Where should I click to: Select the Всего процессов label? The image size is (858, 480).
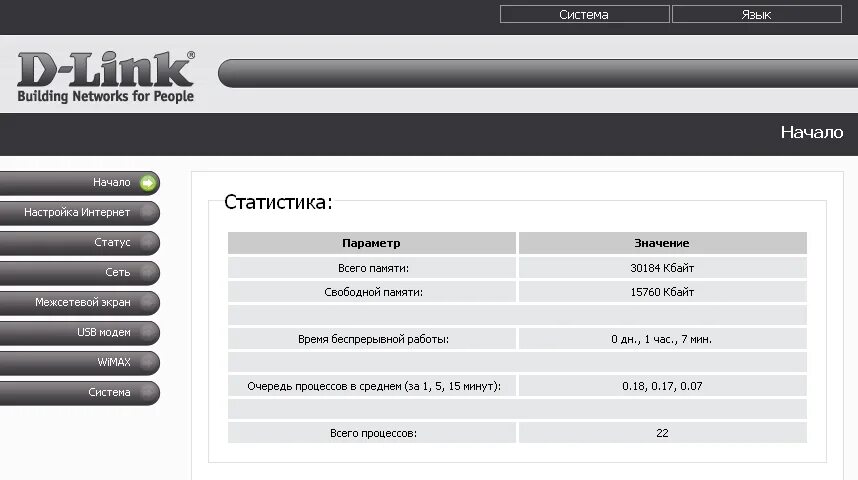point(372,433)
